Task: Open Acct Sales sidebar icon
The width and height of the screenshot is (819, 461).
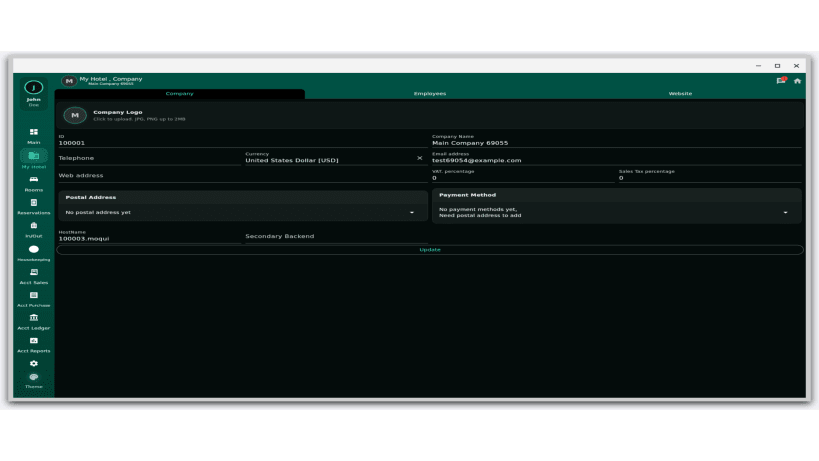Action: pos(33,272)
